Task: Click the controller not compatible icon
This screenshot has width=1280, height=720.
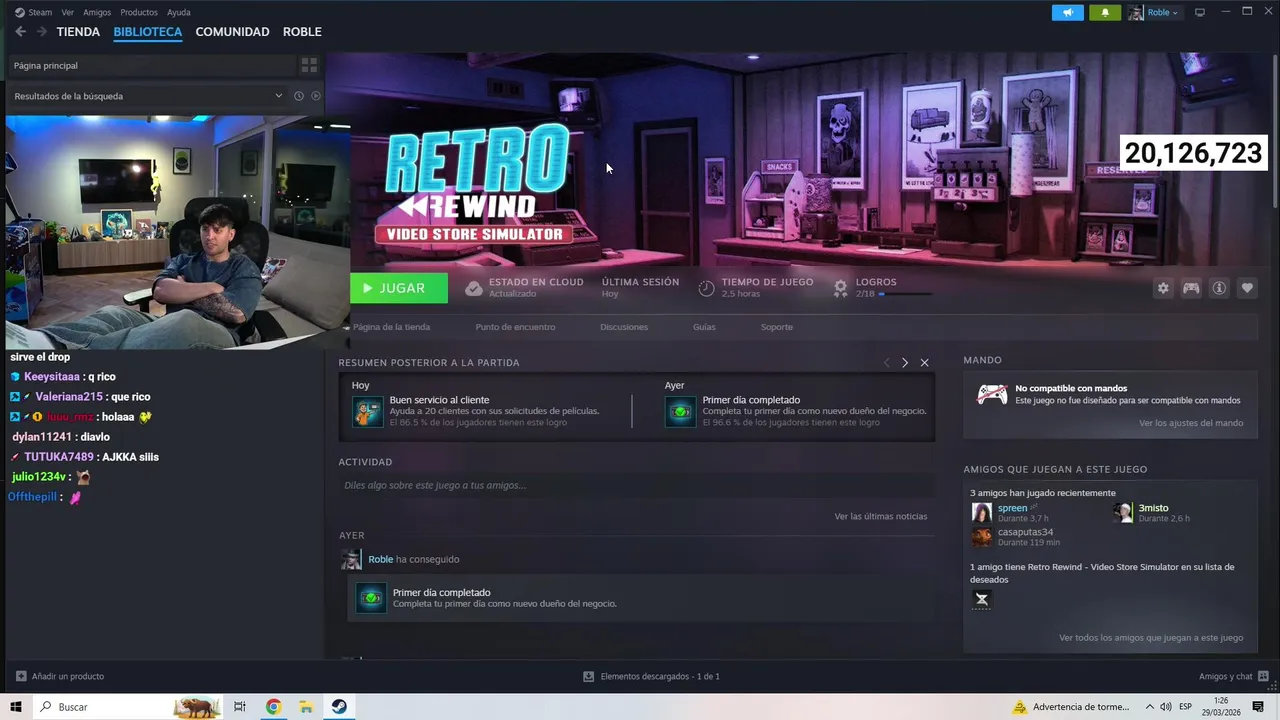Action: 992,394
